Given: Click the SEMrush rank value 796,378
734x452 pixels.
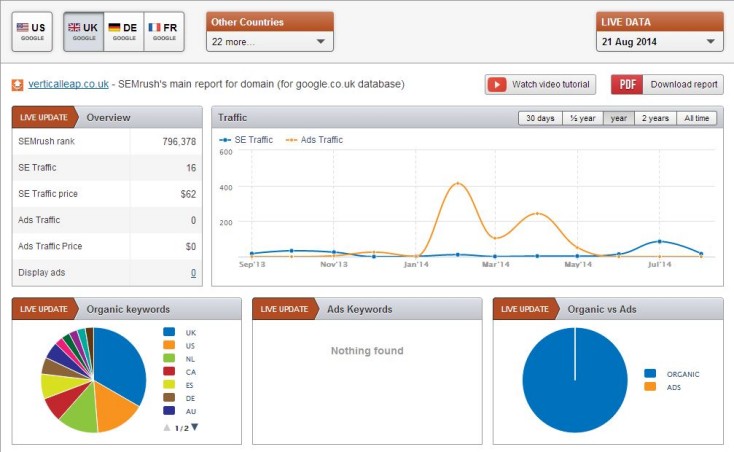Looking at the screenshot, I should pyautogui.click(x=179, y=141).
